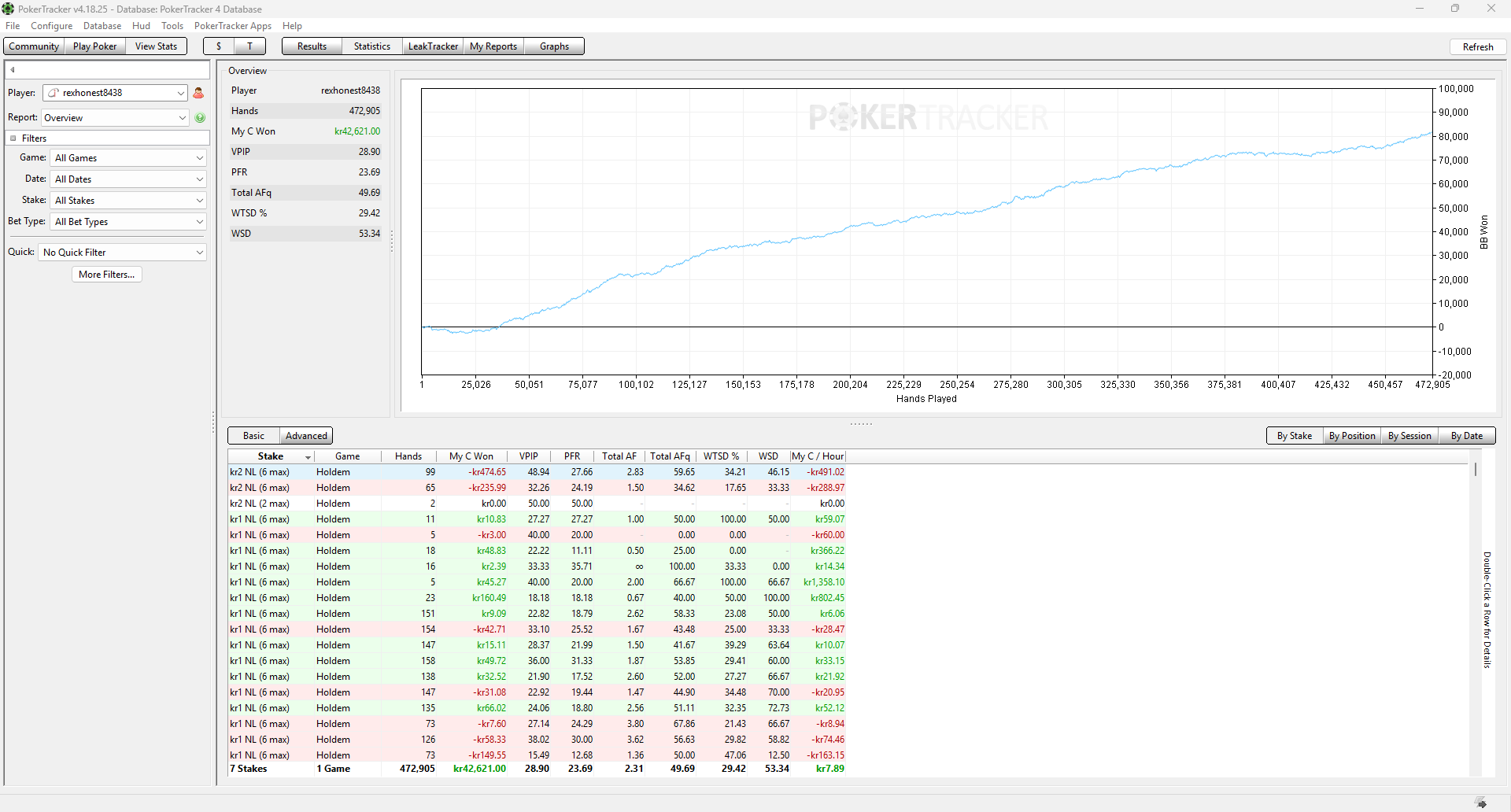1511x812 pixels.
Task: Collapse the sidebar with the left arrow
Action: tap(13, 70)
